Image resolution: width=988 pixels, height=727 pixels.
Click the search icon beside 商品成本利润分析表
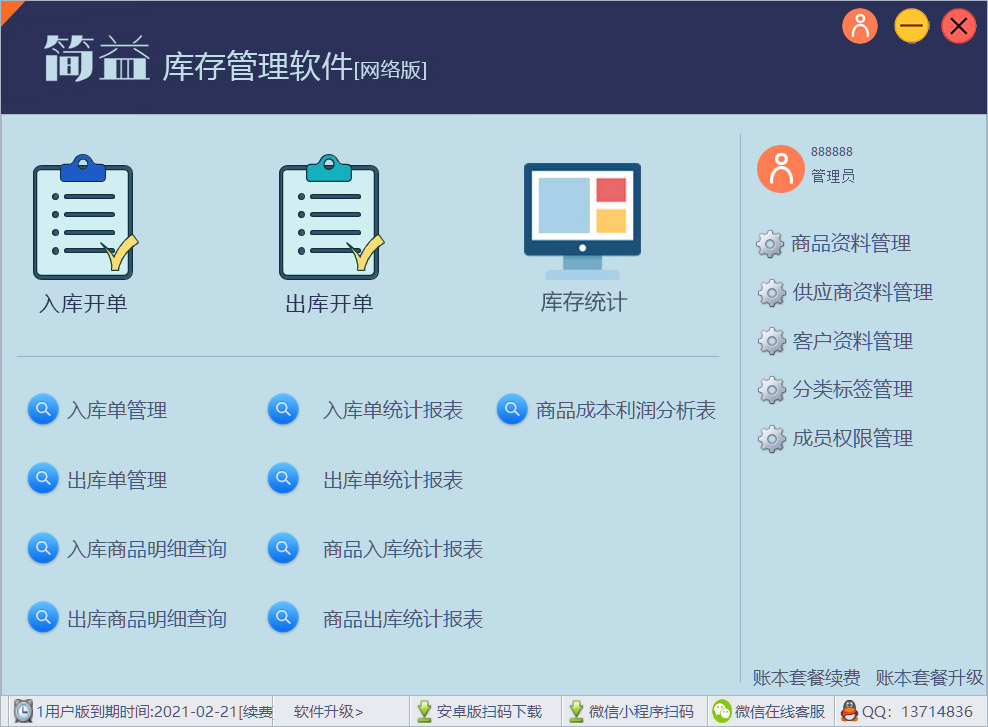(x=512, y=409)
